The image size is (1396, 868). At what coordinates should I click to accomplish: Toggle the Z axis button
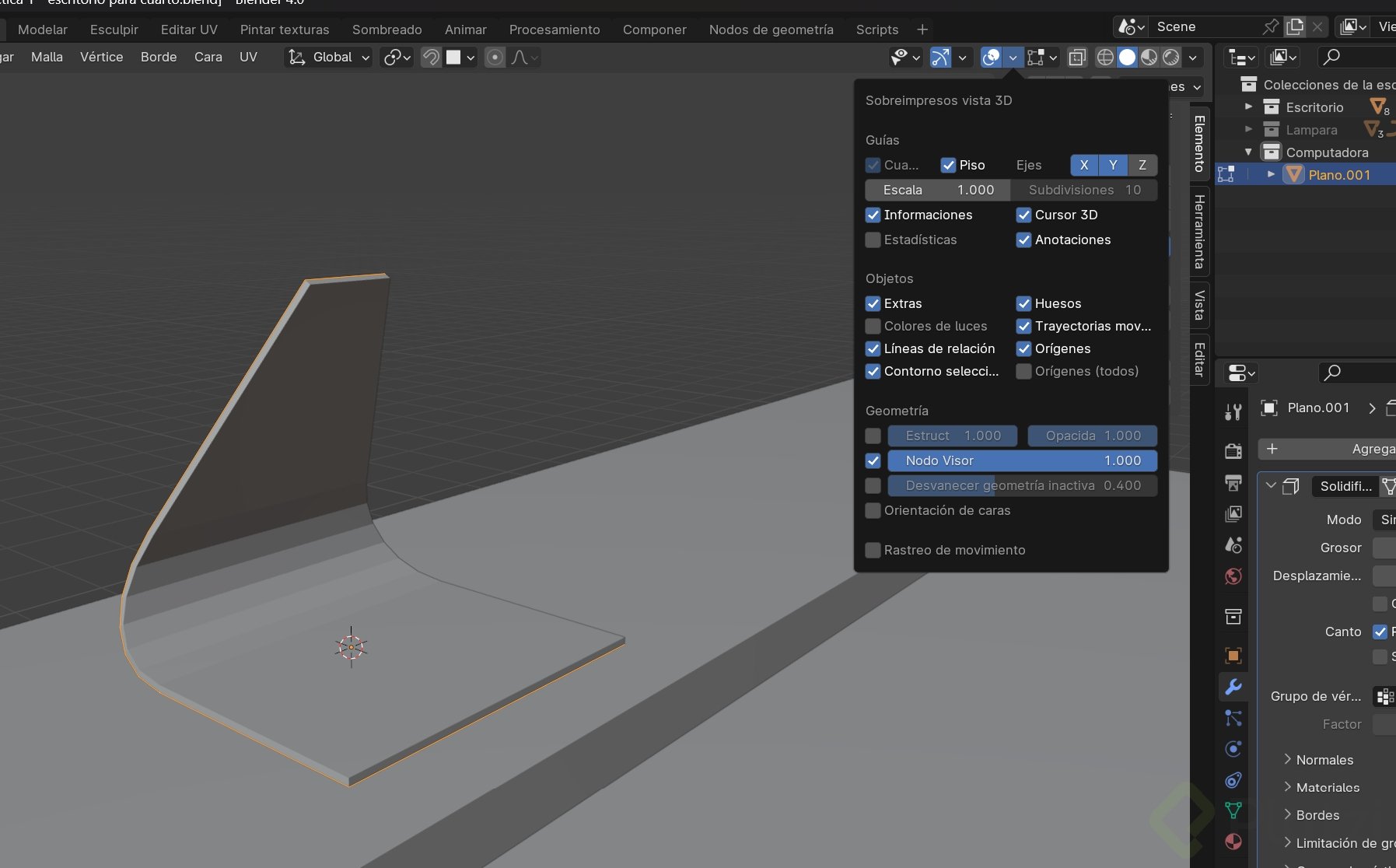click(x=1142, y=165)
